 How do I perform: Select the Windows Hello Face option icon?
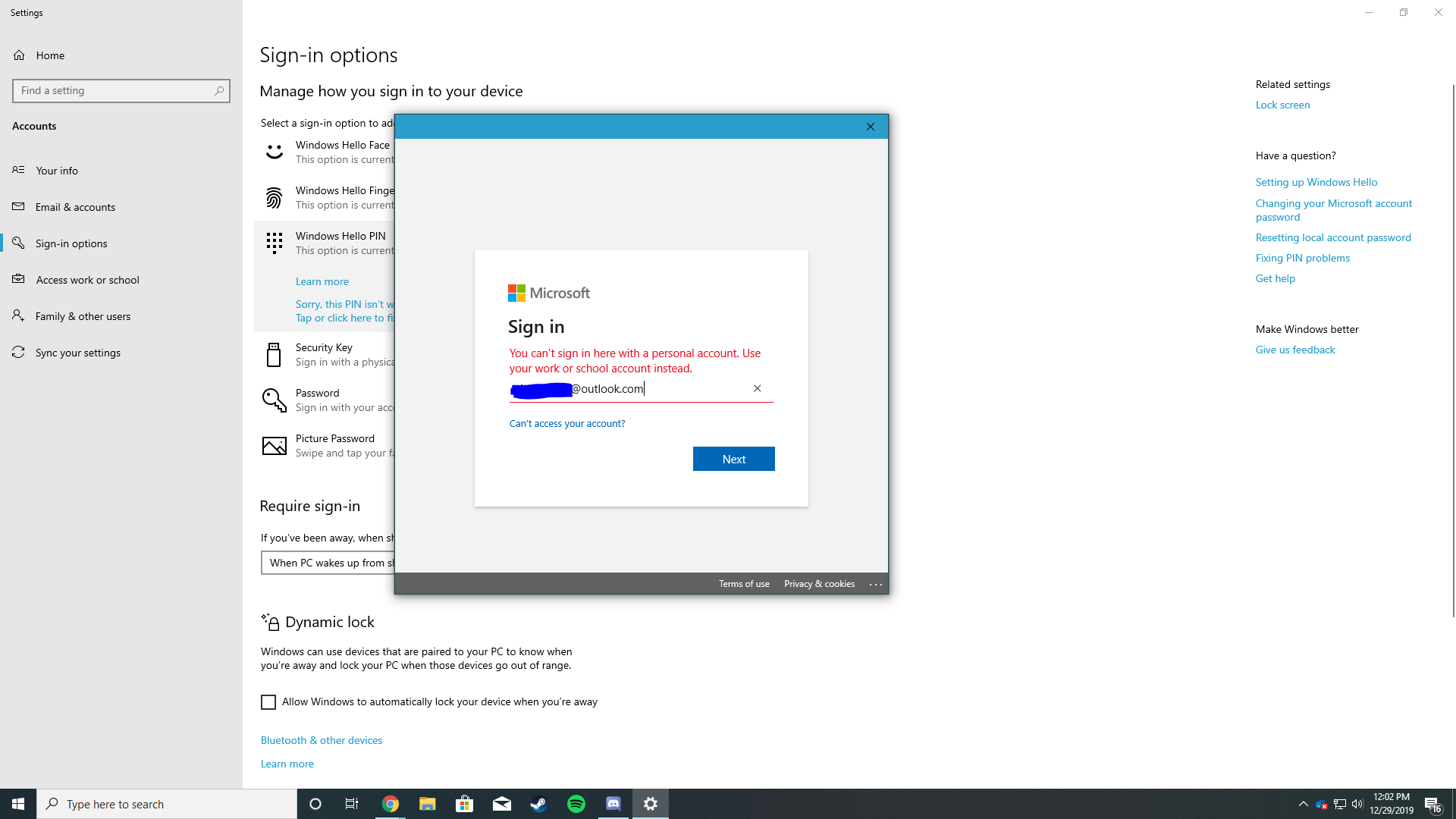[274, 152]
